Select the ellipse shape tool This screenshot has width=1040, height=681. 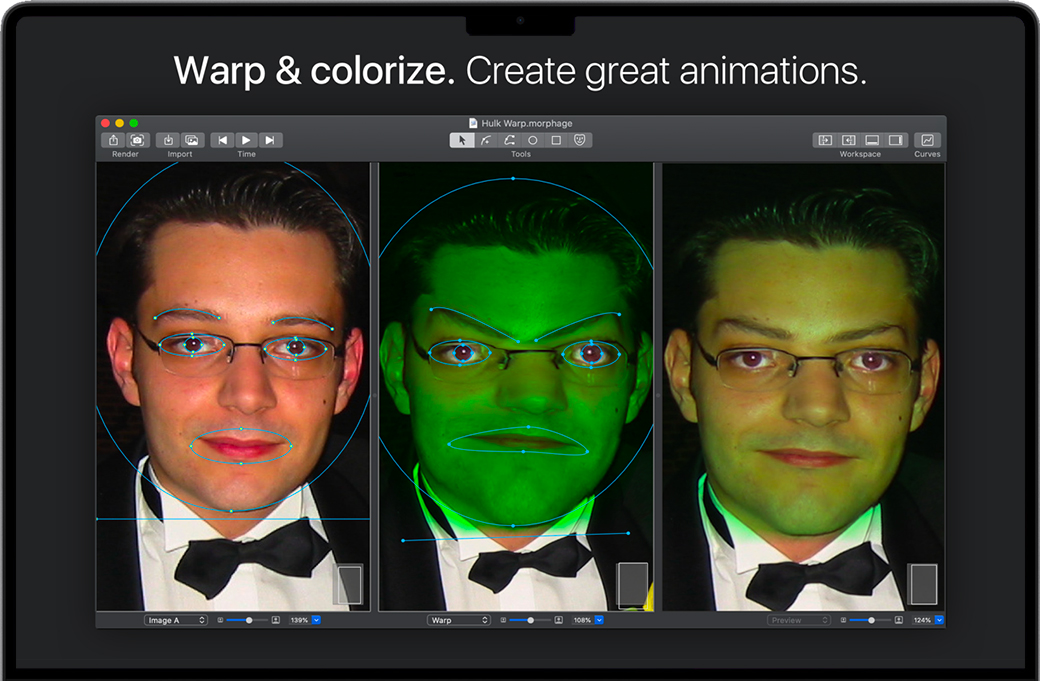[x=532, y=141]
